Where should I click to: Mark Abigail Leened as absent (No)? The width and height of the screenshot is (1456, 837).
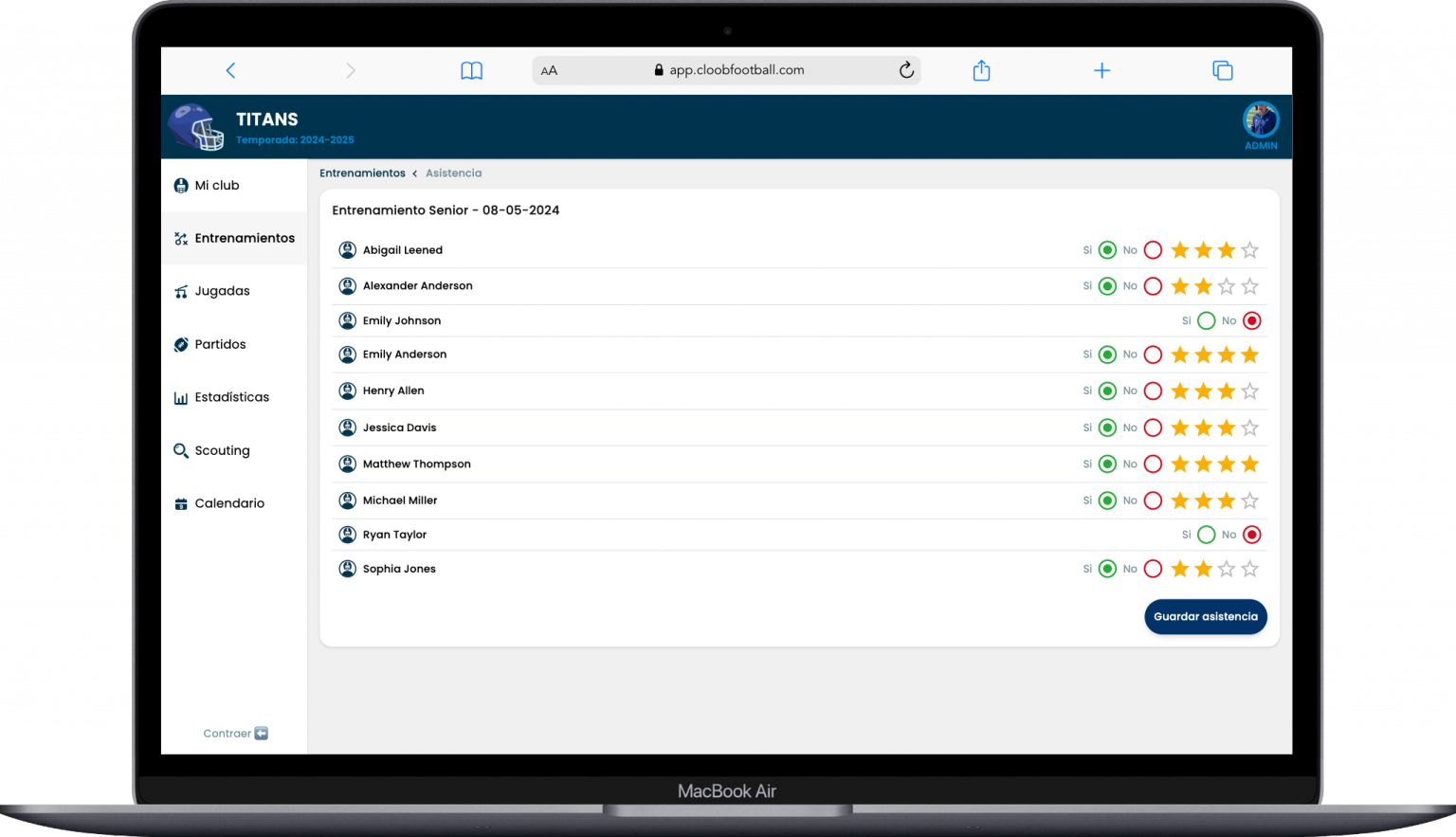click(1153, 250)
